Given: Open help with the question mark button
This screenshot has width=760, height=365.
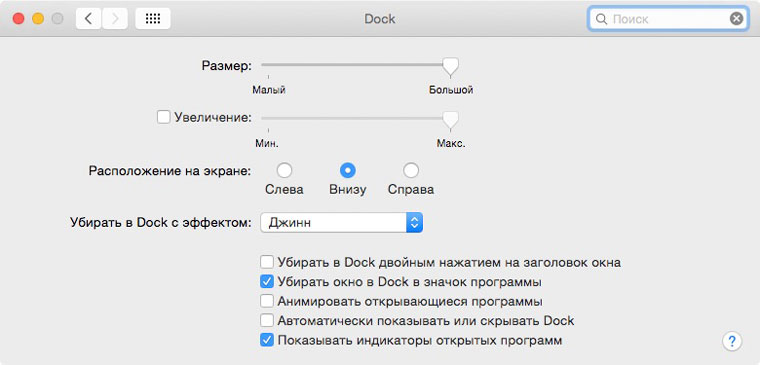Looking at the screenshot, I should (732, 341).
